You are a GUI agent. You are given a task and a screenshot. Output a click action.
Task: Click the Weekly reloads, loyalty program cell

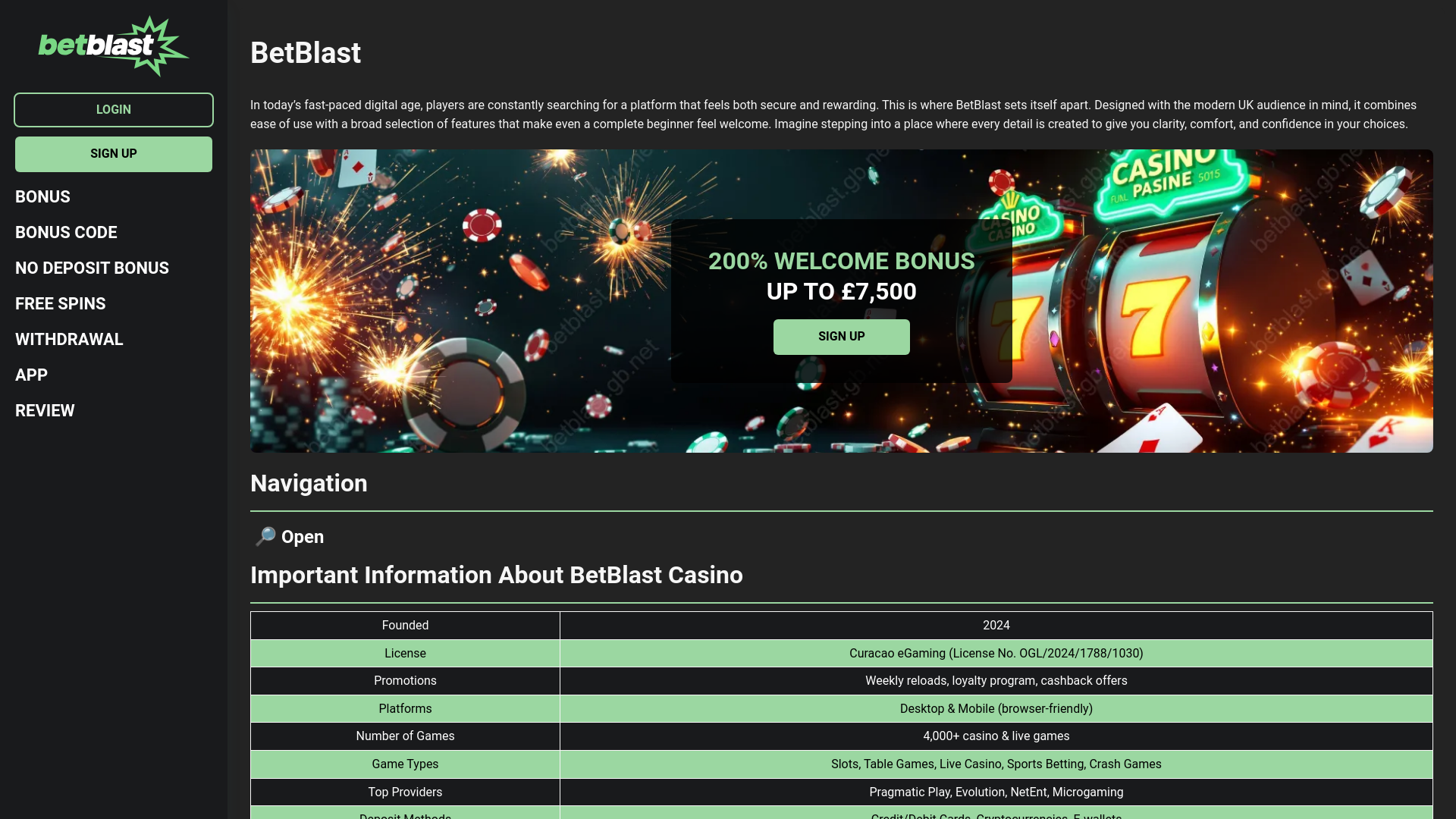point(996,681)
